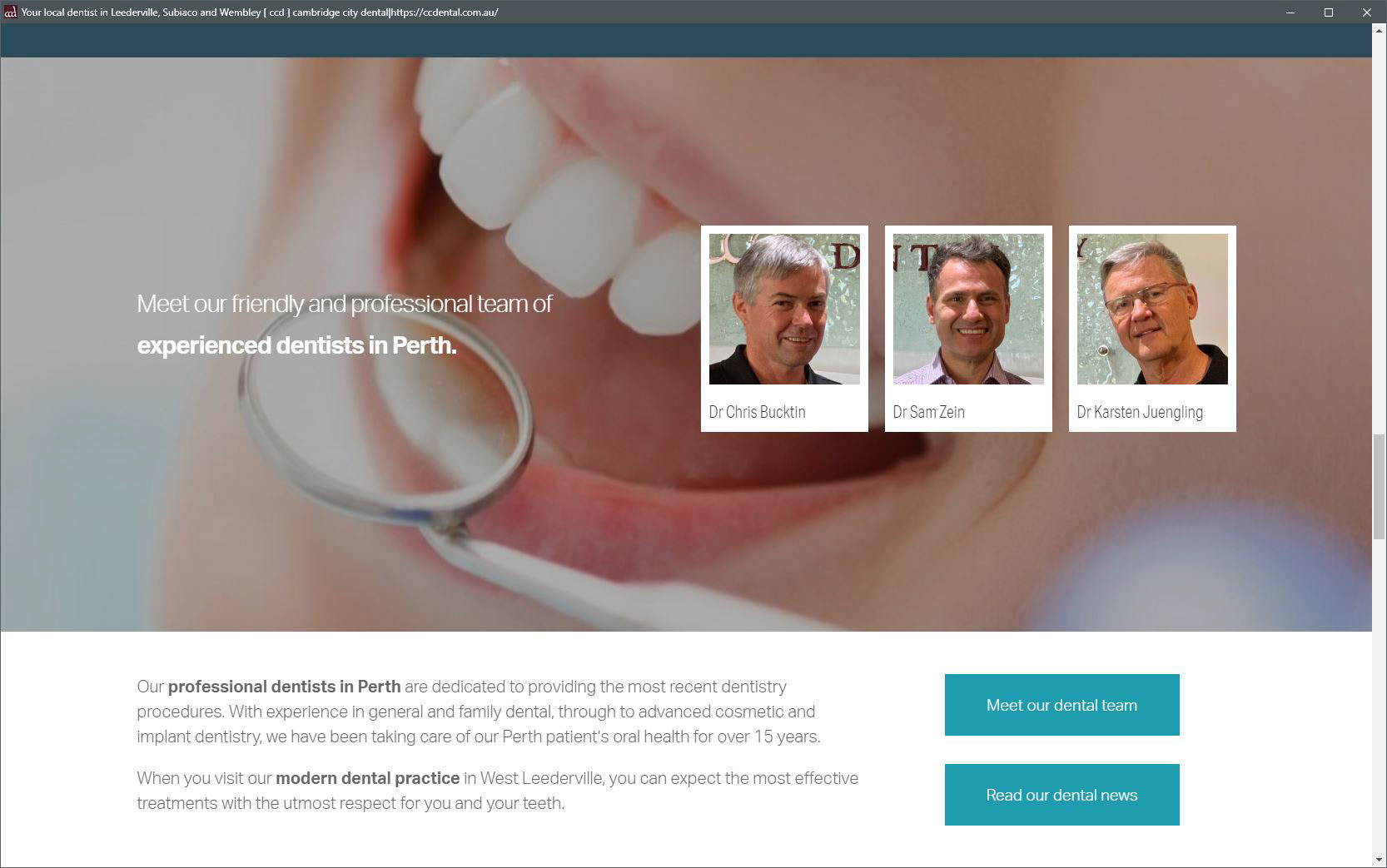Maximize the browser window
Screen dimensions: 1387x868
(x=1329, y=12)
